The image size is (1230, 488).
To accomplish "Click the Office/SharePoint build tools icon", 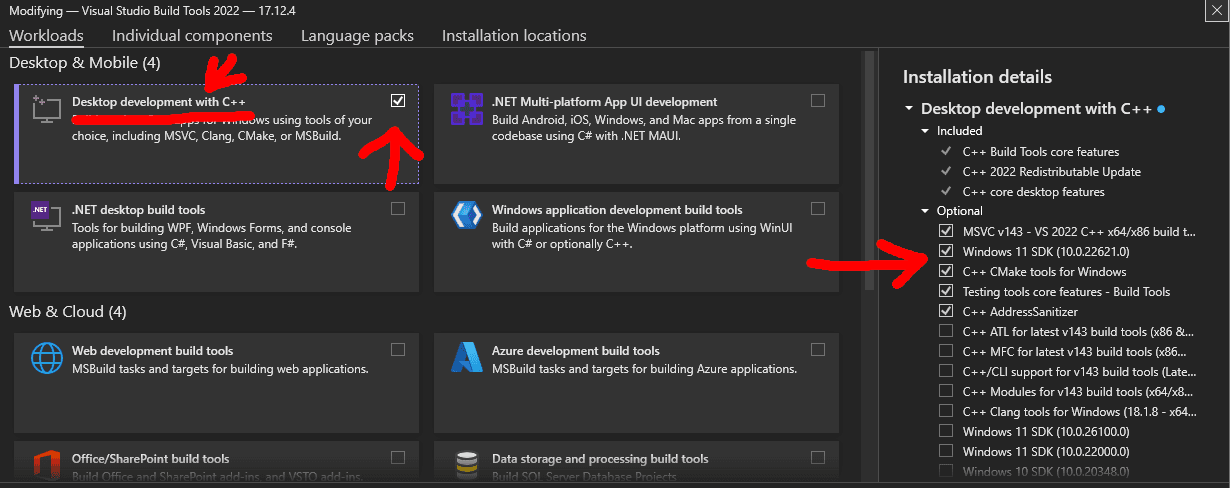I will (46, 465).
